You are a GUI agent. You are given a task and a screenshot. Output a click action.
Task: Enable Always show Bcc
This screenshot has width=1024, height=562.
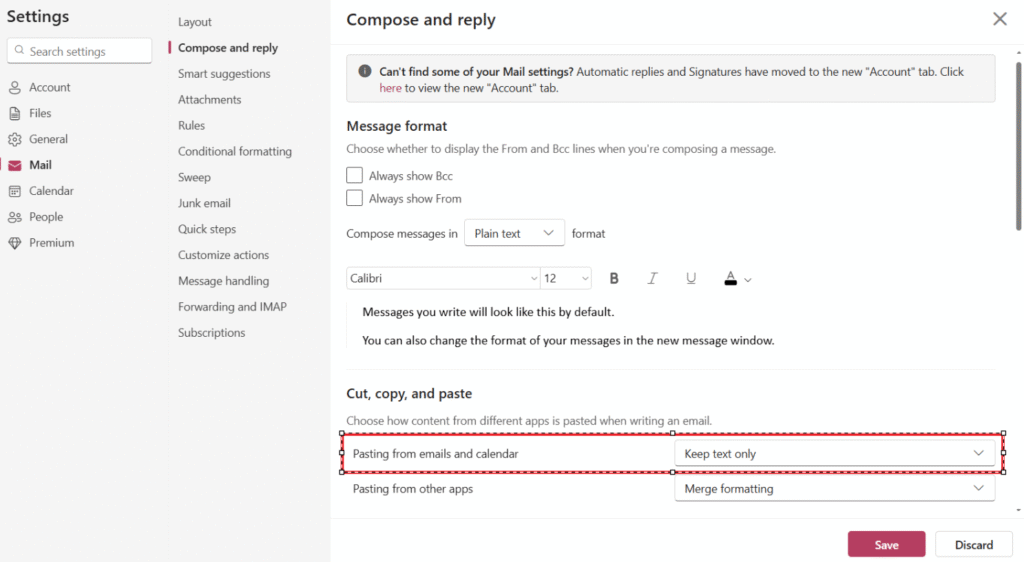(x=355, y=175)
